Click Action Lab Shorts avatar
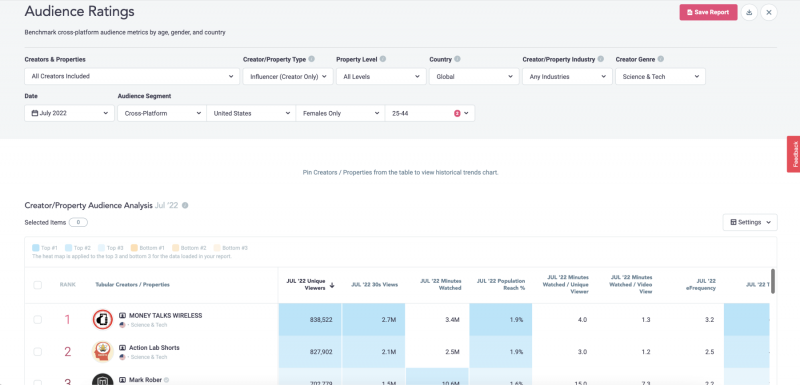Image resolution: width=800 pixels, height=385 pixels. (103, 351)
